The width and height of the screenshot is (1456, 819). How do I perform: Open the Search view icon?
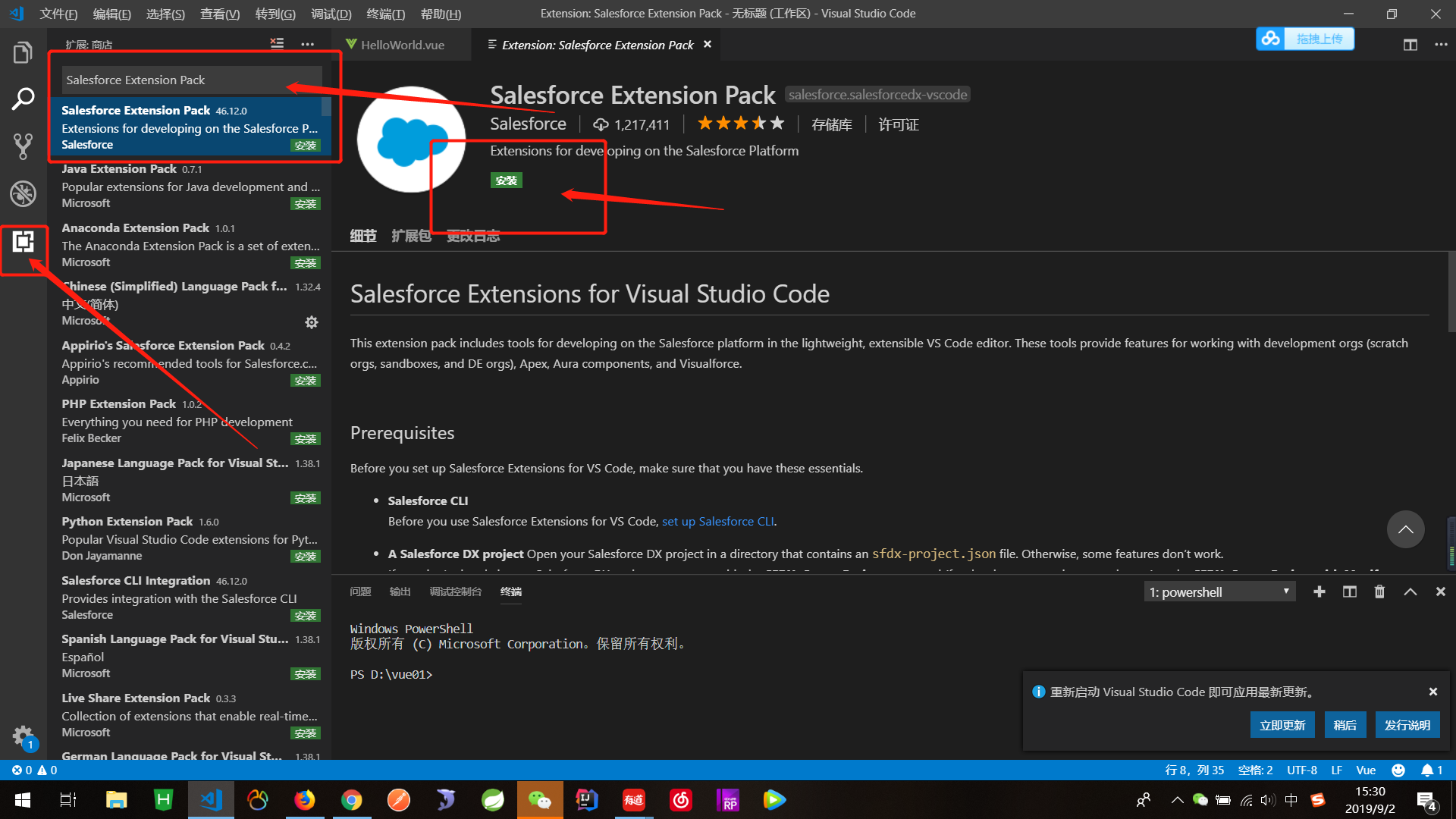23,99
